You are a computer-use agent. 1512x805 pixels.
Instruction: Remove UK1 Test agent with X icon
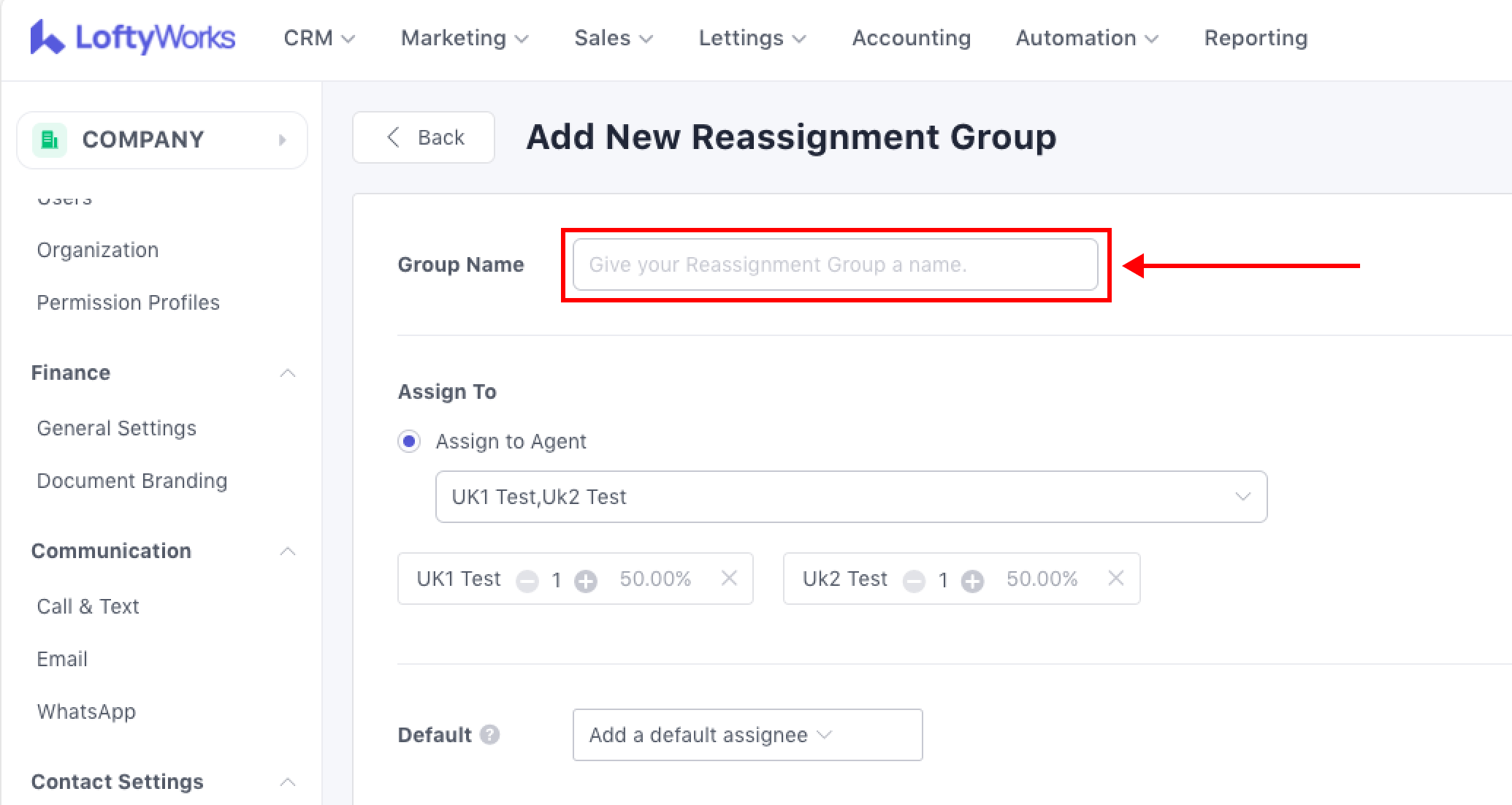pyautogui.click(x=729, y=579)
